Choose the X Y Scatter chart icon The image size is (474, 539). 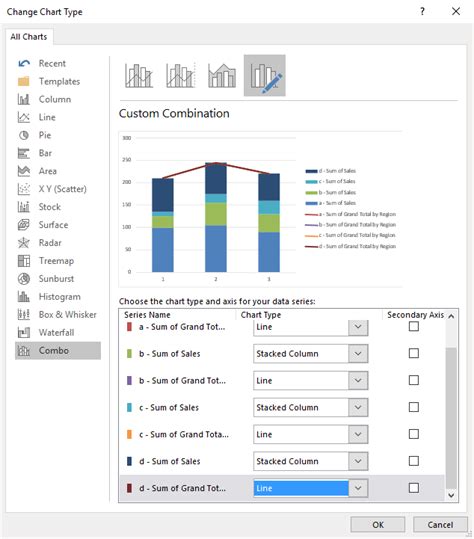(x=24, y=189)
